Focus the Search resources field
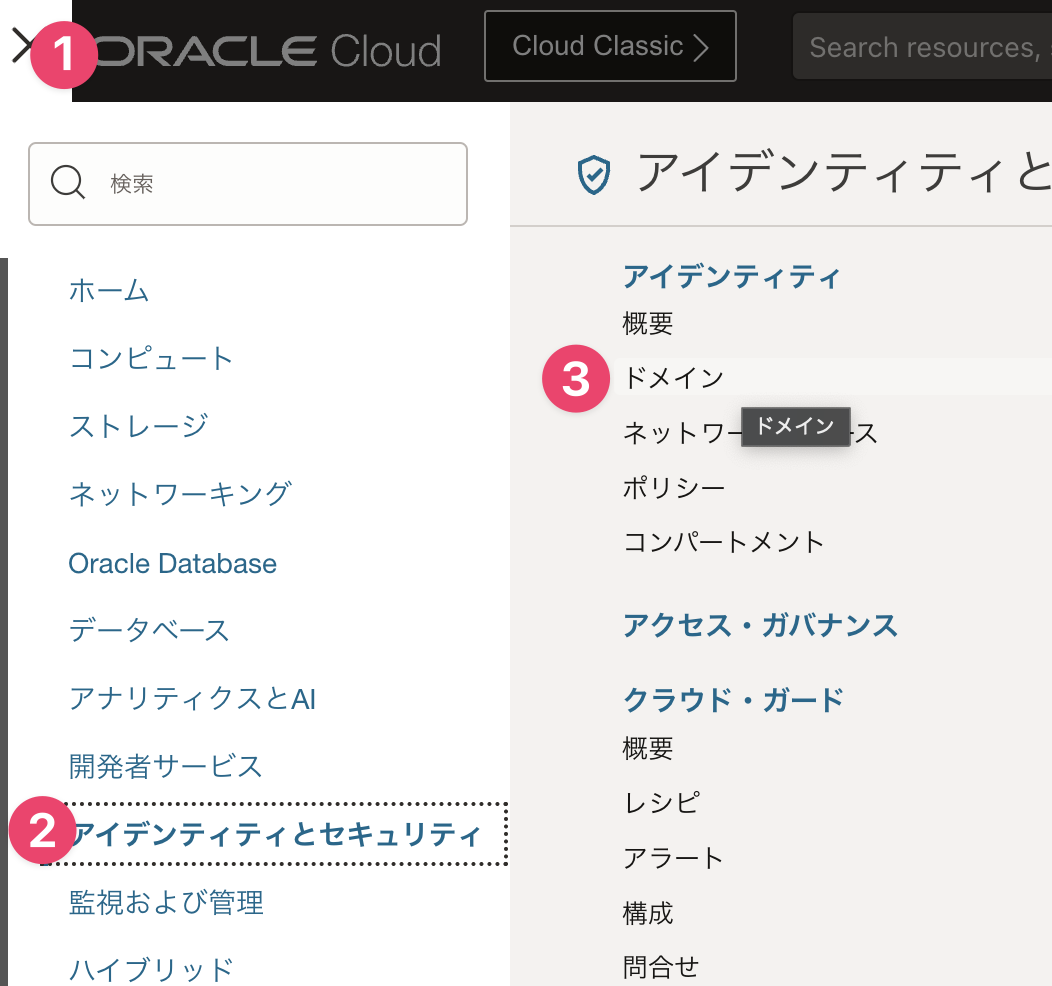This screenshot has width=1052, height=986. pos(923,47)
